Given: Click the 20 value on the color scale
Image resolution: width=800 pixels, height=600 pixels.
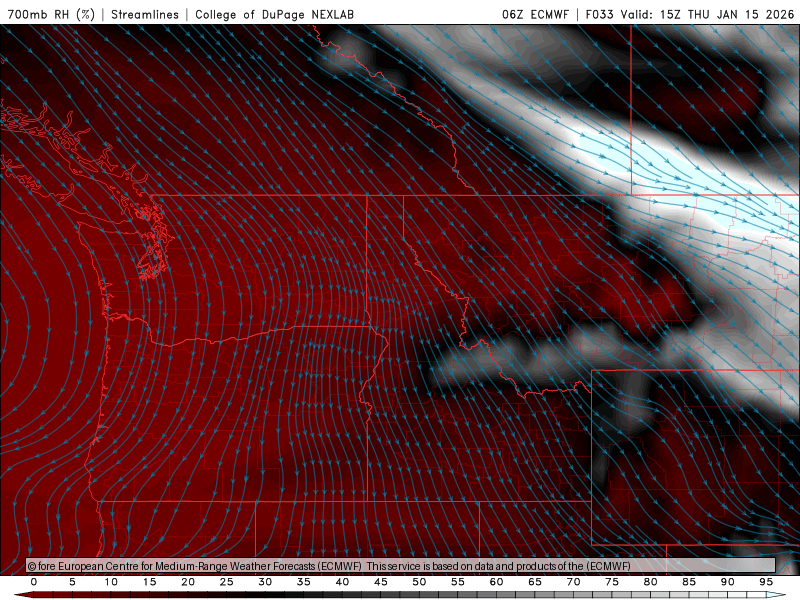Looking at the screenshot, I should click(188, 582).
